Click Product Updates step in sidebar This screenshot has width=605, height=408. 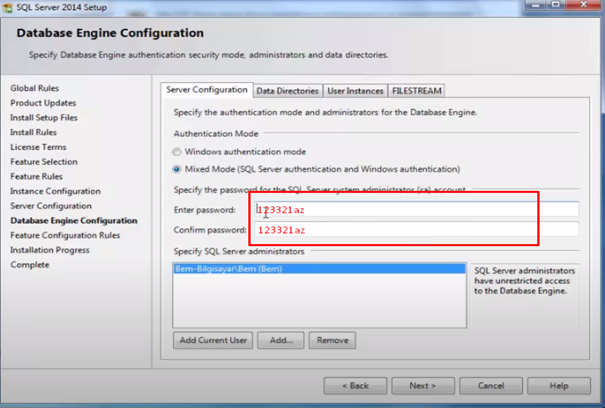tap(43, 103)
